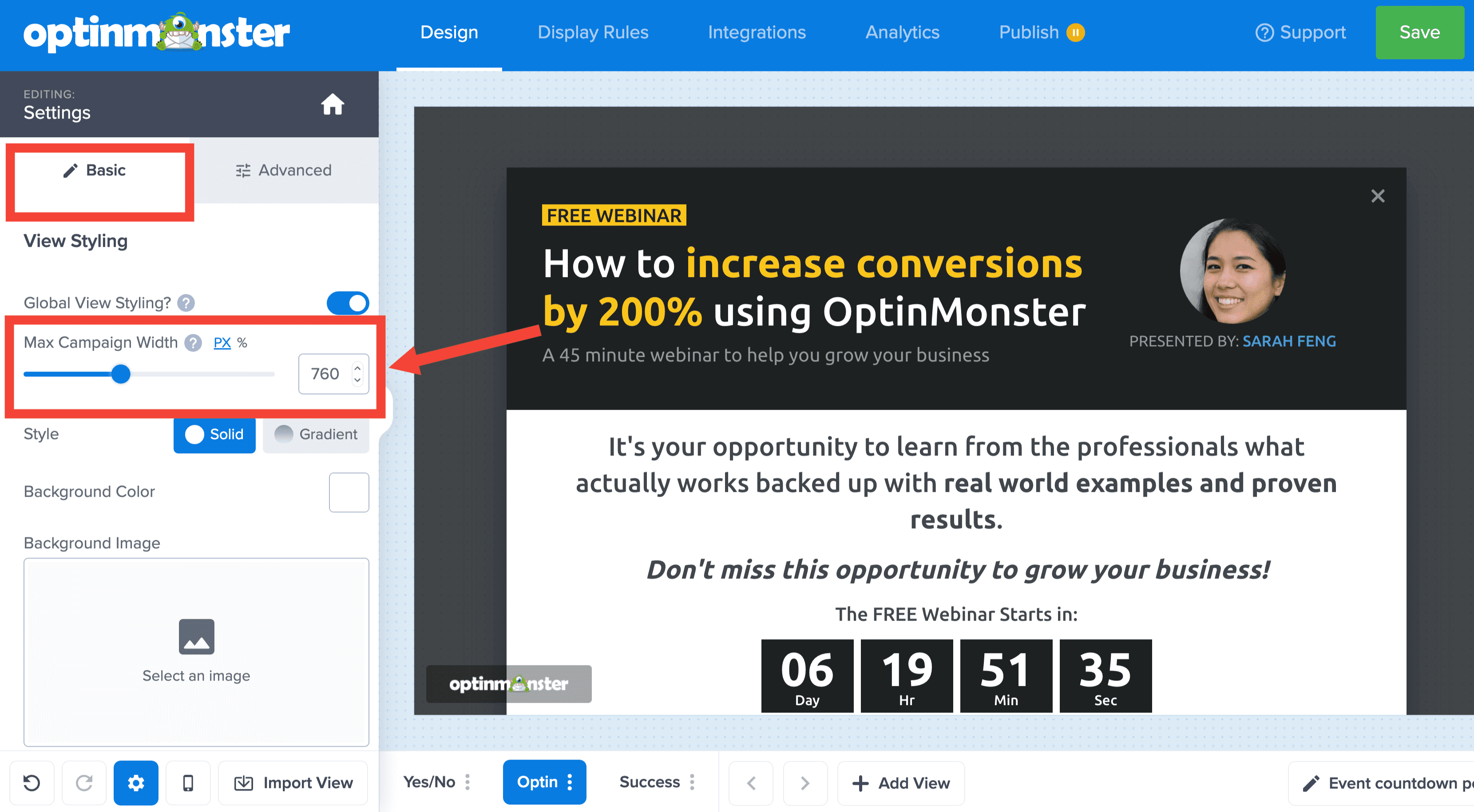Click the Max Campaign Width help icon

pyautogui.click(x=193, y=343)
